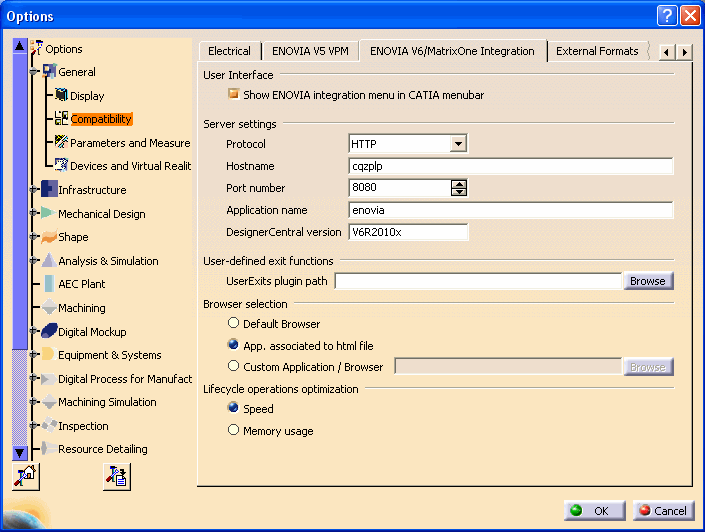Expand the Digital Mockup node
Image resolution: width=705 pixels, height=532 pixels.
point(34,331)
